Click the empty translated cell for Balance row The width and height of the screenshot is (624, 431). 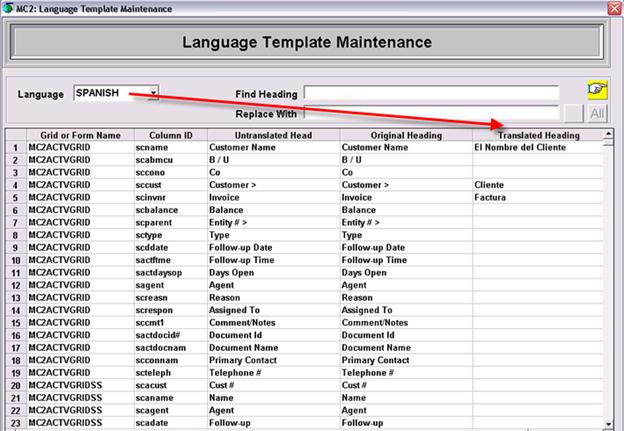pyautogui.click(x=538, y=210)
